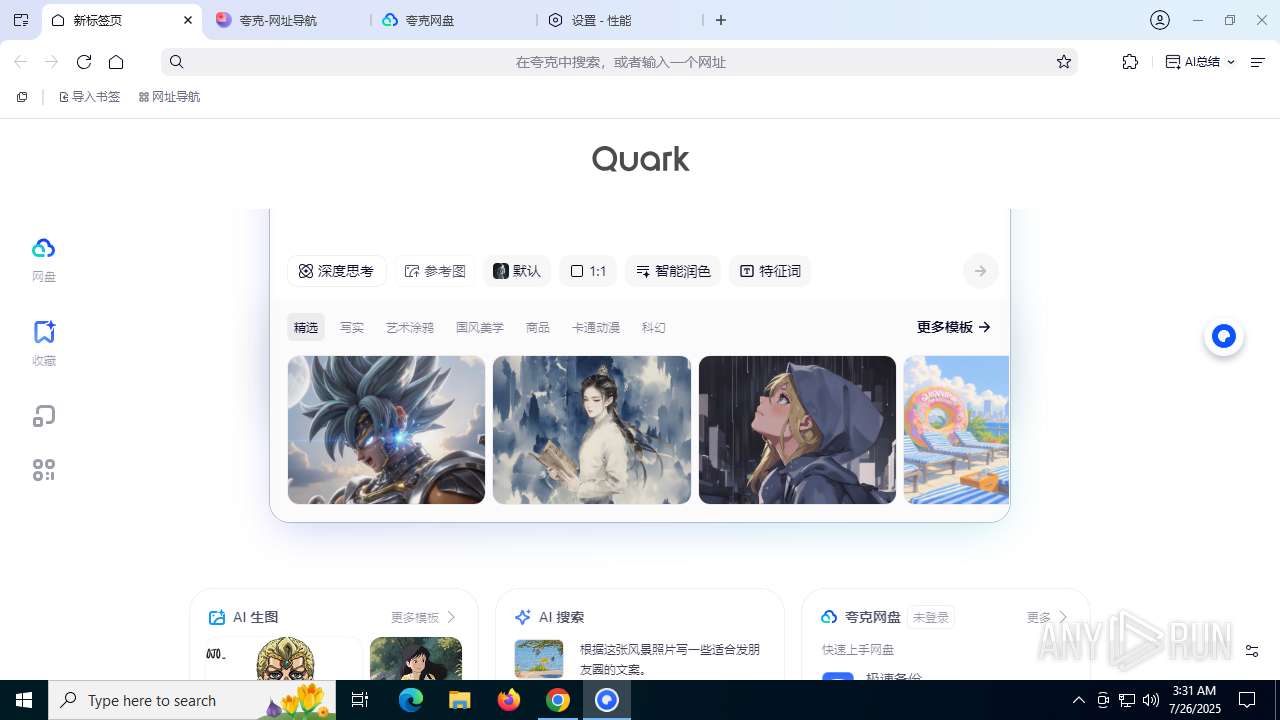Open 网址导航 bookmark link

pos(169,97)
